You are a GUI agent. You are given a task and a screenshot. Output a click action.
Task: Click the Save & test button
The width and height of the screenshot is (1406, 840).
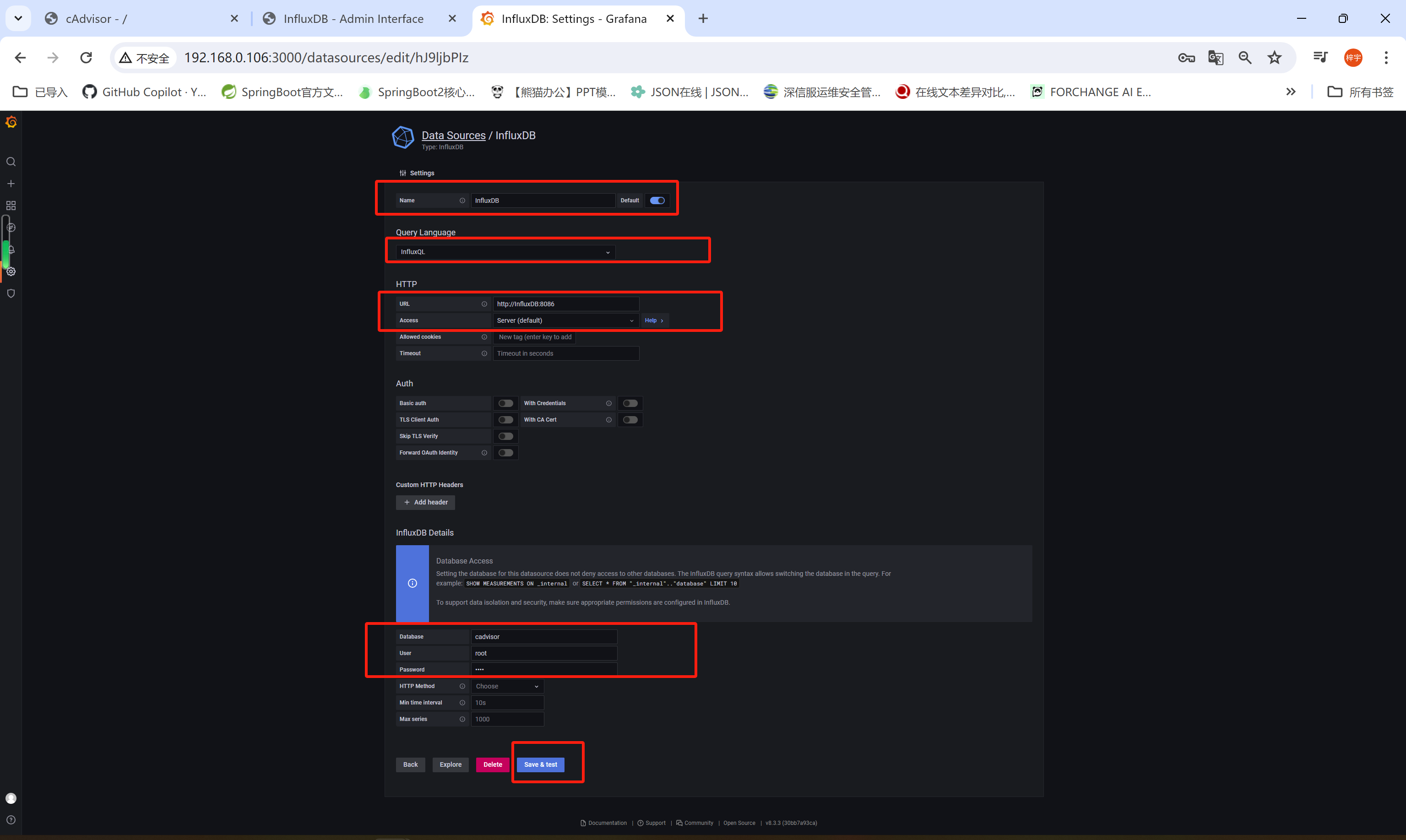(x=541, y=764)
